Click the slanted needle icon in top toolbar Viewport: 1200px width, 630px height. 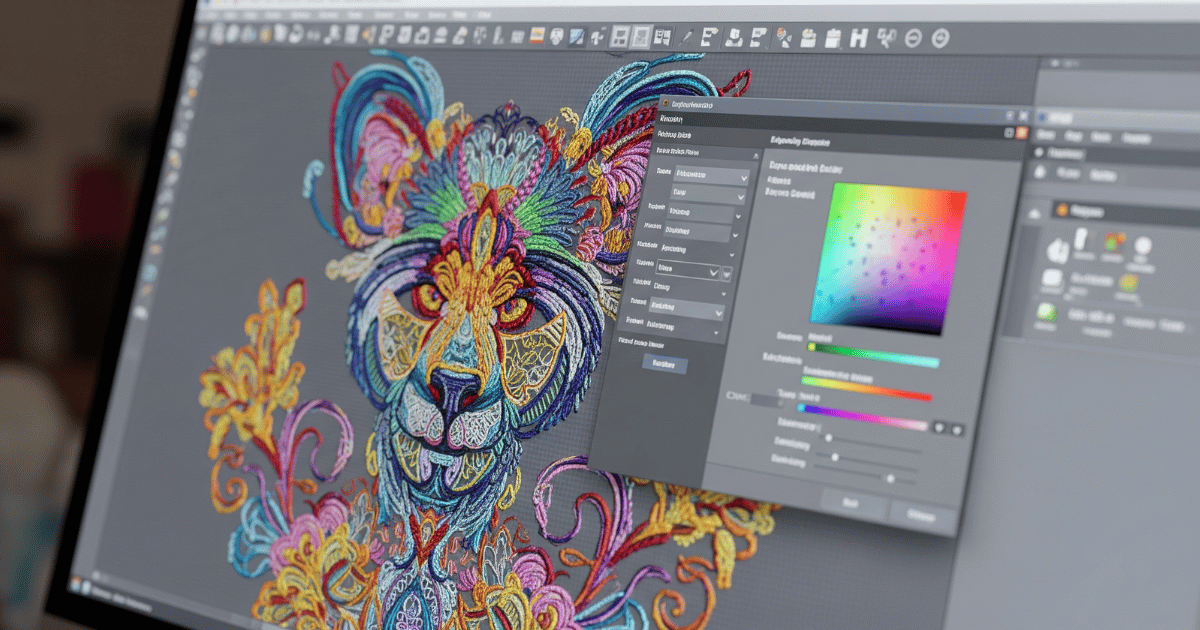tap(687, 38)
